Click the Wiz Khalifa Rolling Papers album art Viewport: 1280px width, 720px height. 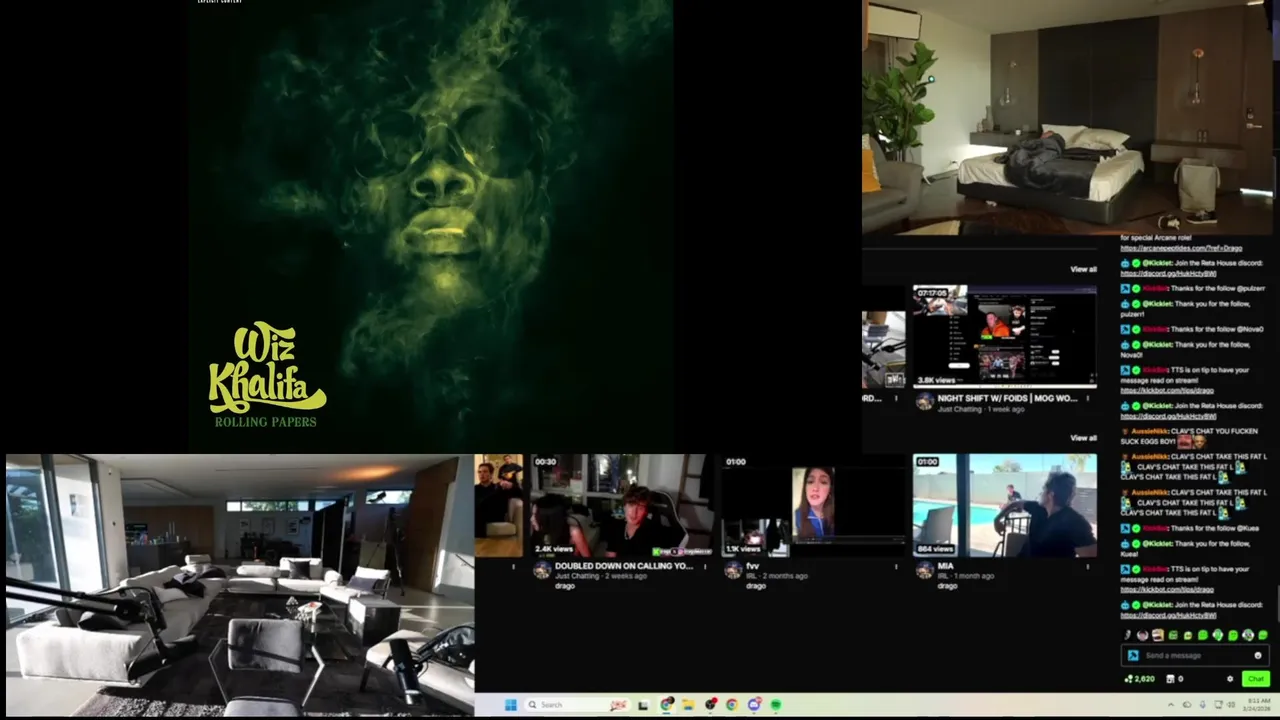pyautogui.click(x=431, y=225)
